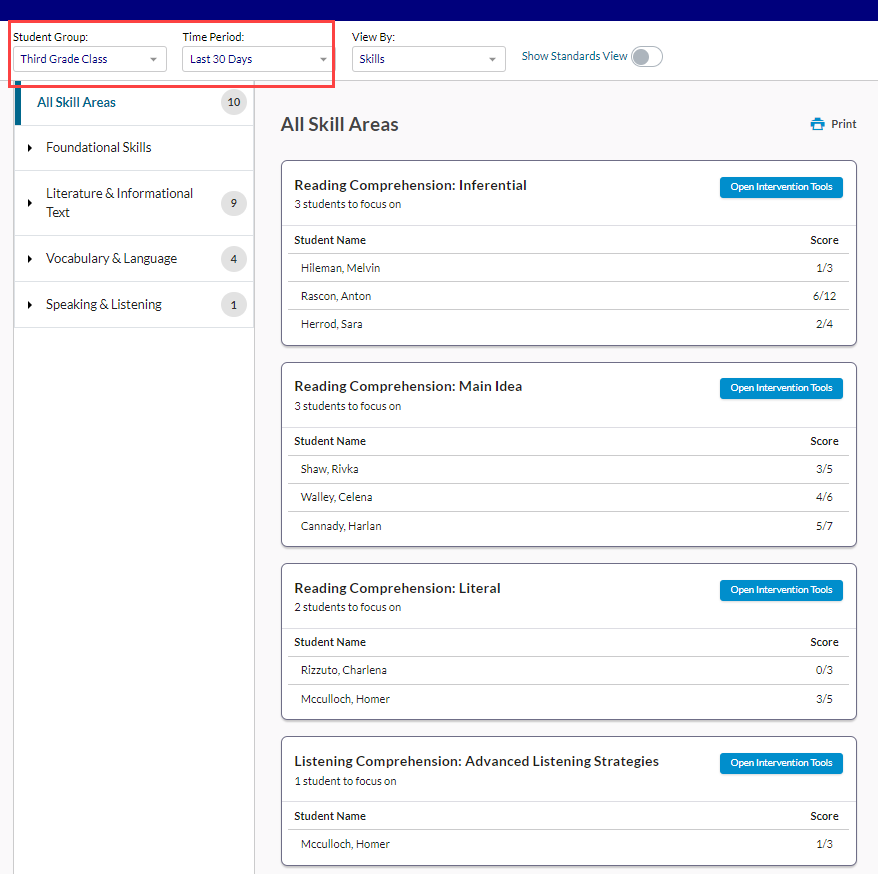Viewport: 878px width, 874px height.
Task: Open the Time Period dropdown
Action: pyautogui.click(x=258, y=59)
